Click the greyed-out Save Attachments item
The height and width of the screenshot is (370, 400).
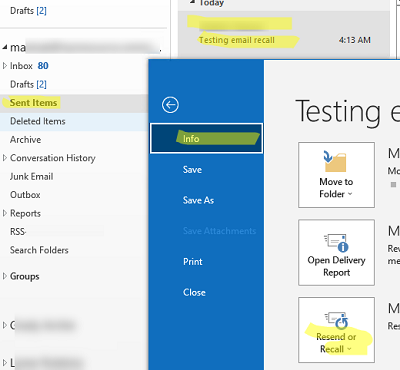coord(219,231)
